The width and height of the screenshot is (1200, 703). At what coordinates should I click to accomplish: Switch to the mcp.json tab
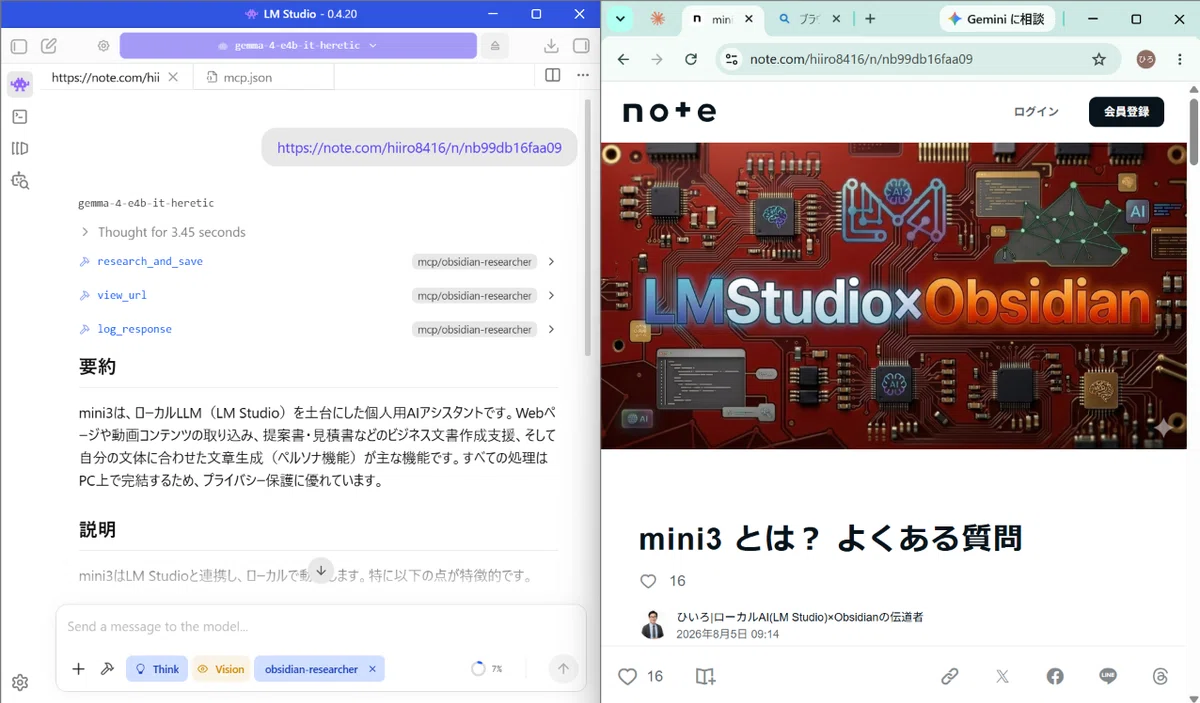[247, 77]
